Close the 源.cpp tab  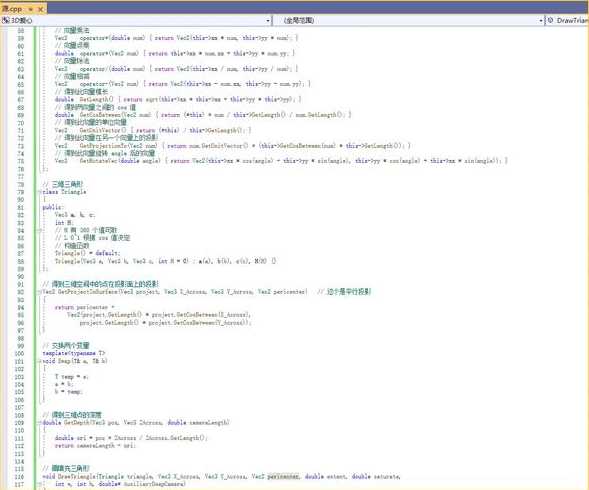(x=41, y=9)
